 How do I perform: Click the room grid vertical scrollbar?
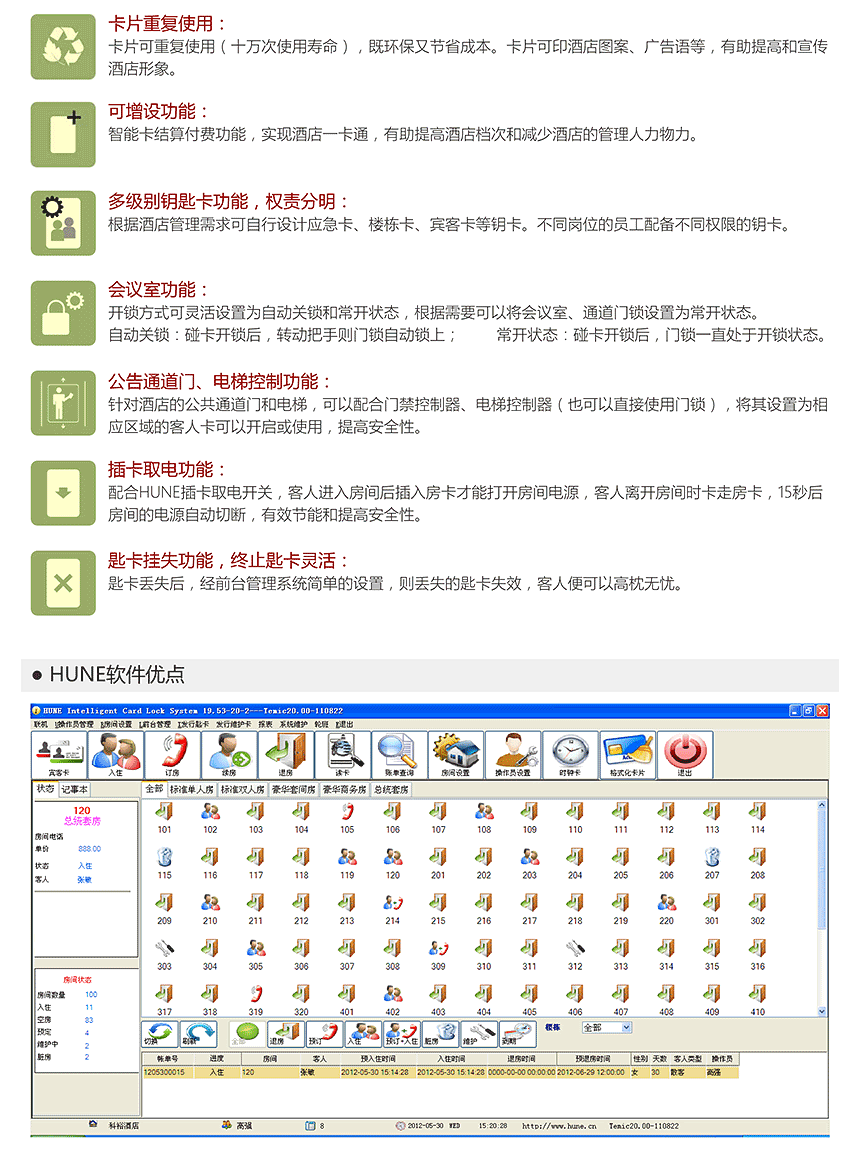pyautogui.click(x=822, y=908)
